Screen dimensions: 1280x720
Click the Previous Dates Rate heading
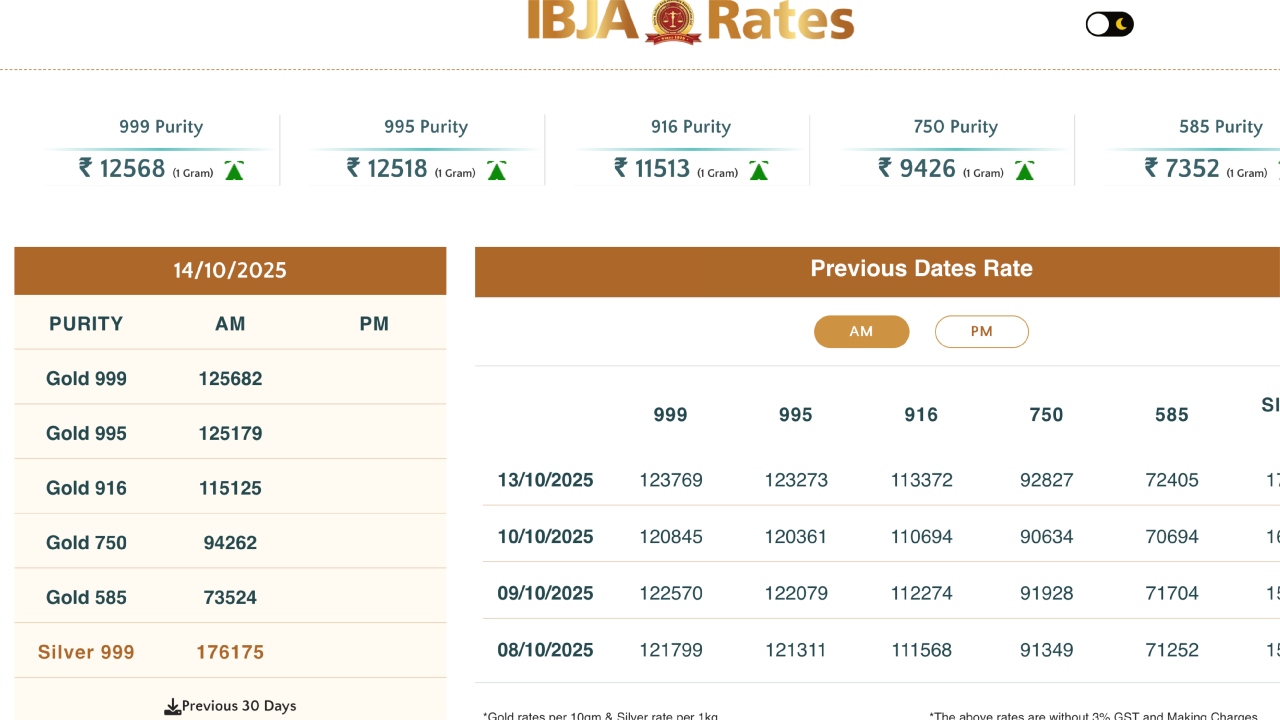coord(921,268)
